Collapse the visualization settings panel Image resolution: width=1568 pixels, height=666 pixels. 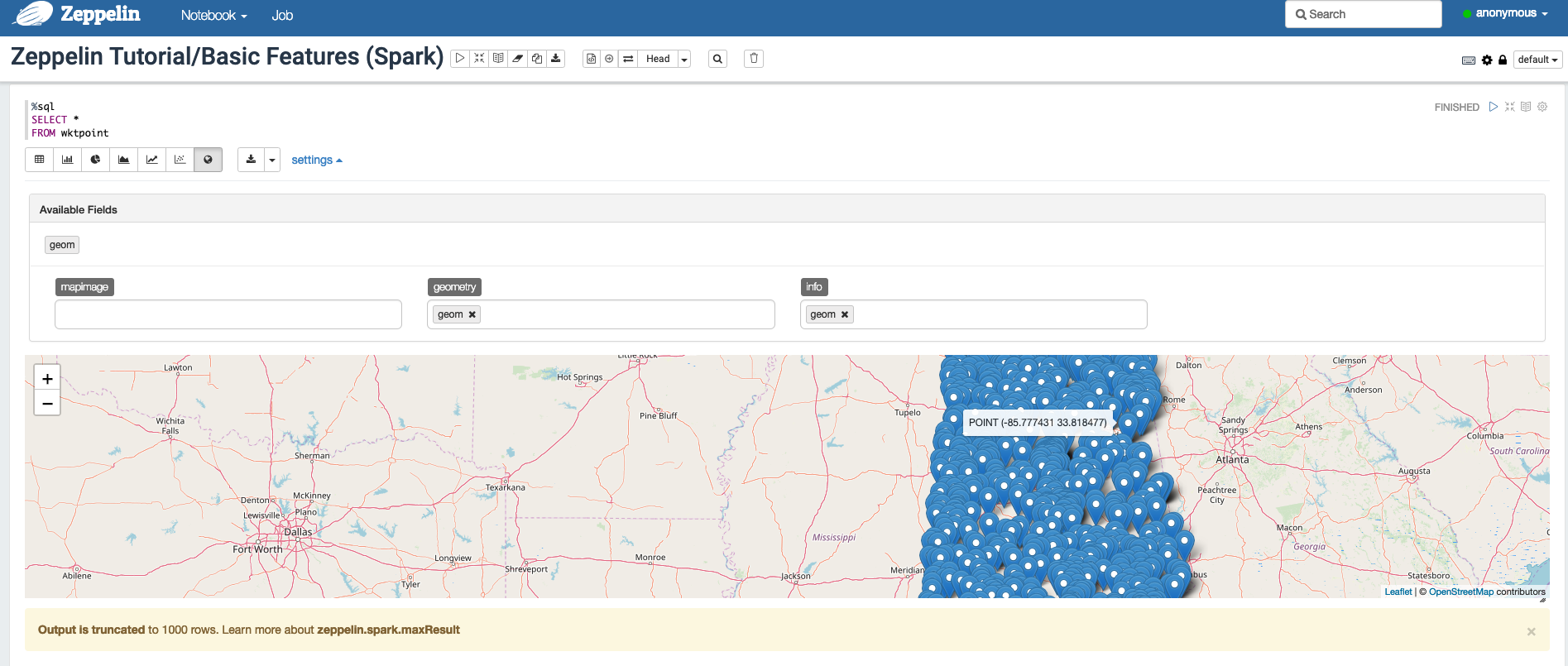[x=316, y=161]
